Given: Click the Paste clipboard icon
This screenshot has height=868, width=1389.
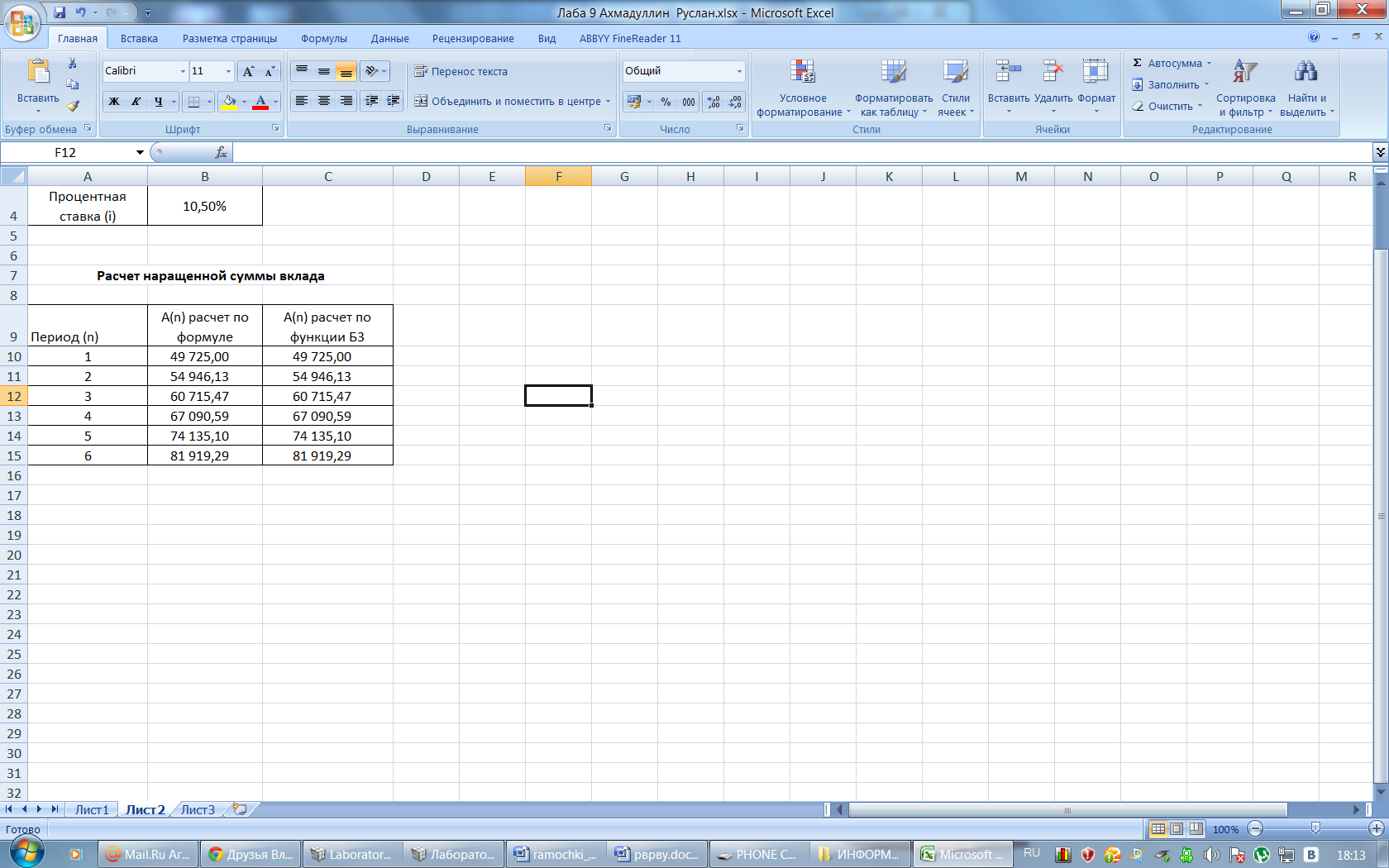Looking at the screenshot, I should pos(38,72).
